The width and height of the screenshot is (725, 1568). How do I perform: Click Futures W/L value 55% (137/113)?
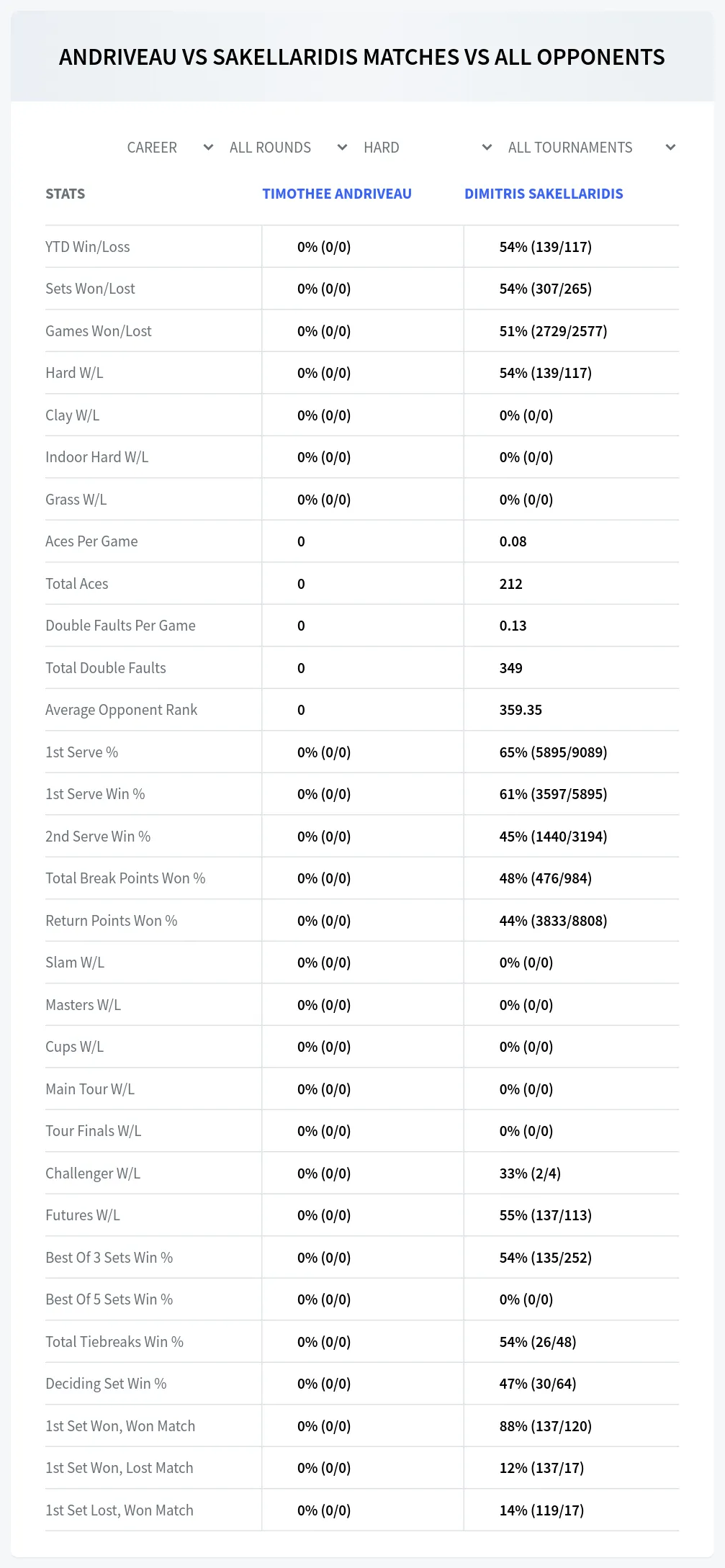tap(546, 1215)
